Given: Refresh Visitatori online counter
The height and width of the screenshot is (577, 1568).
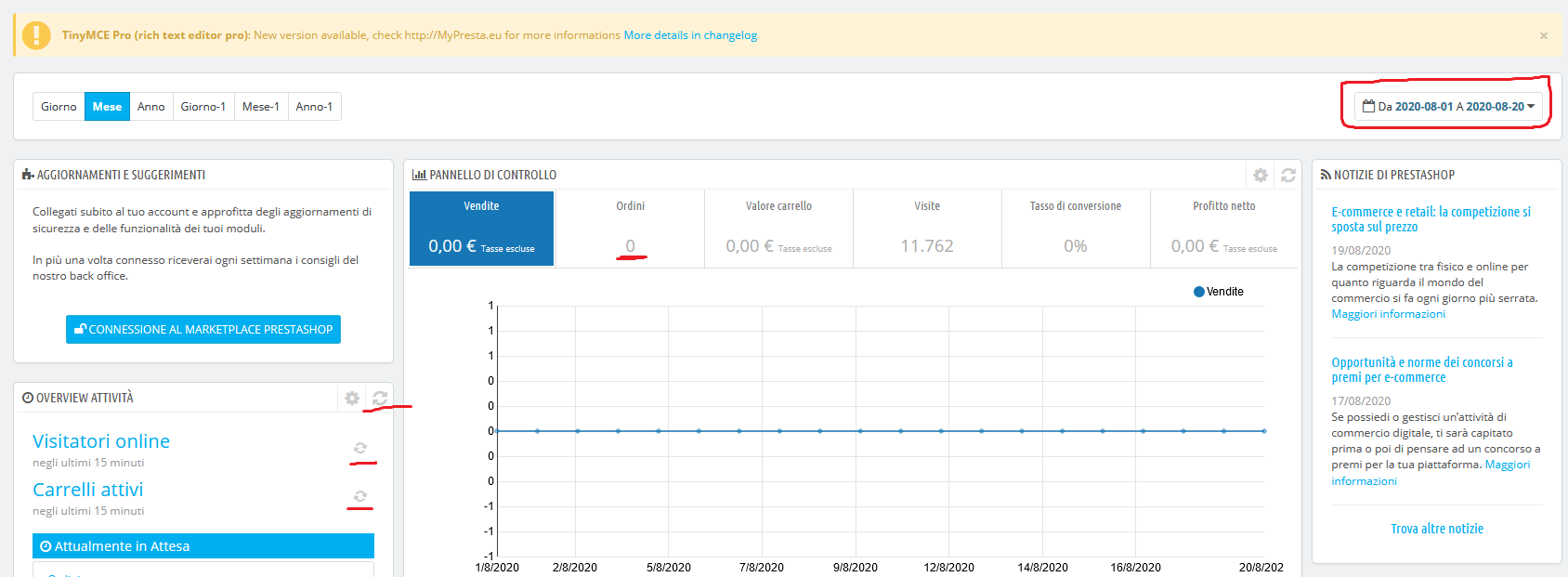Looking at the screenshot, I should [x=360, y=448].
